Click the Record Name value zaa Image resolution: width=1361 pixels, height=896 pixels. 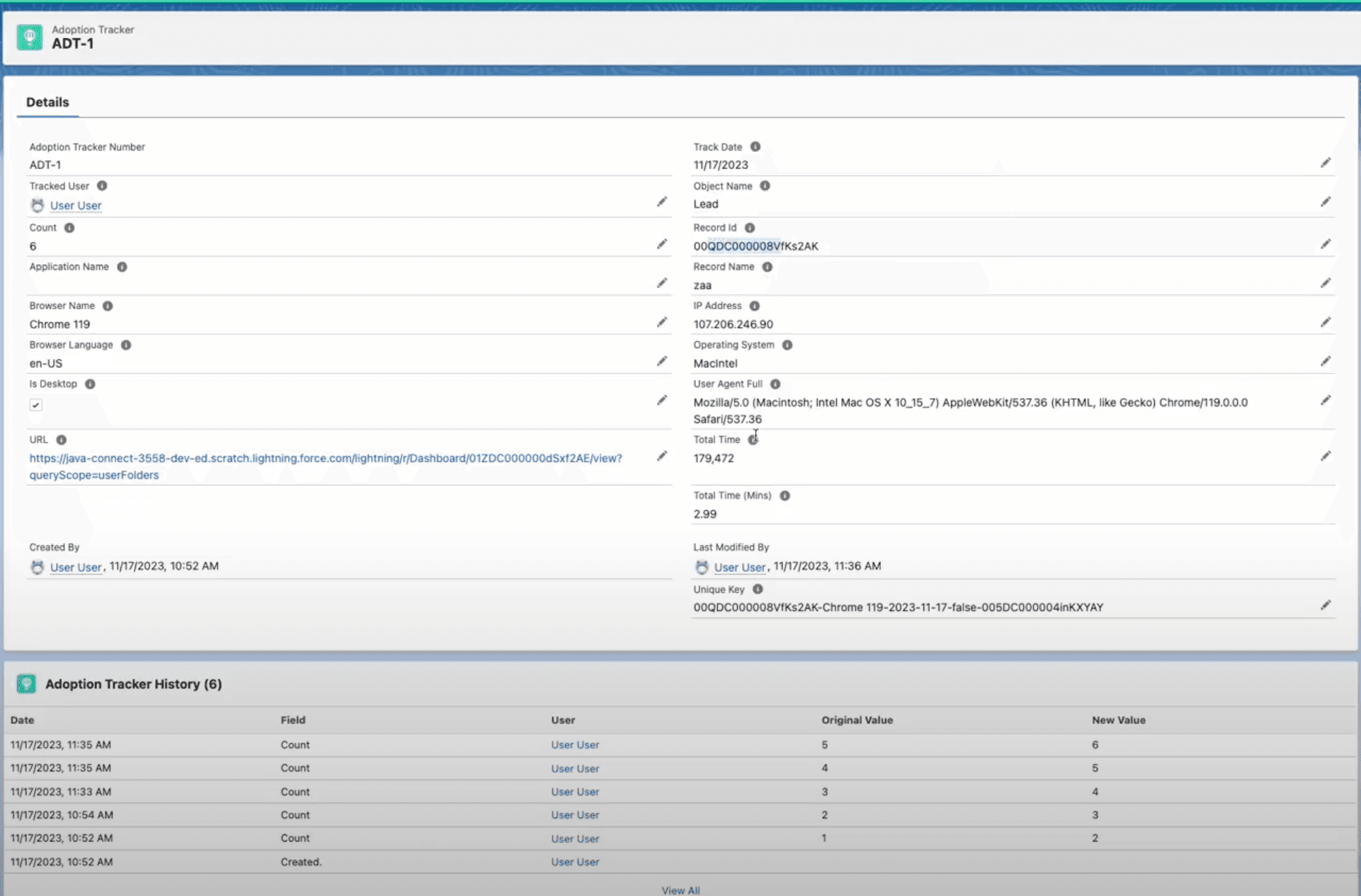pos(702,285)
